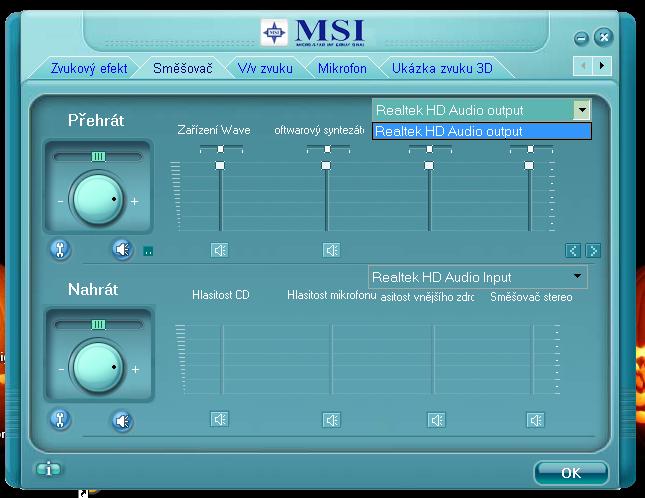
Task: Adjust the Přehrát balance slider
Action: pyautogui.click(x=98, y=156)
